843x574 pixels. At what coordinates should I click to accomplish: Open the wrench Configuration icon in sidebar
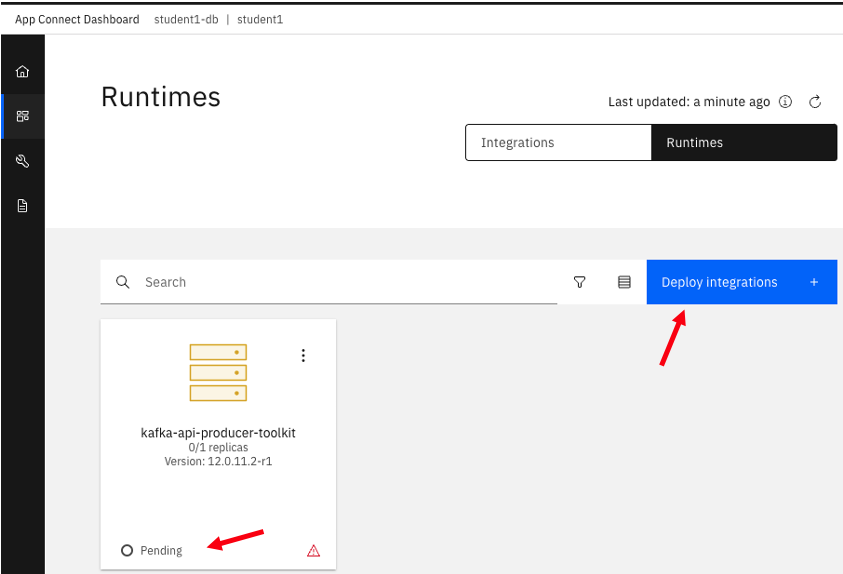(22, 161)
